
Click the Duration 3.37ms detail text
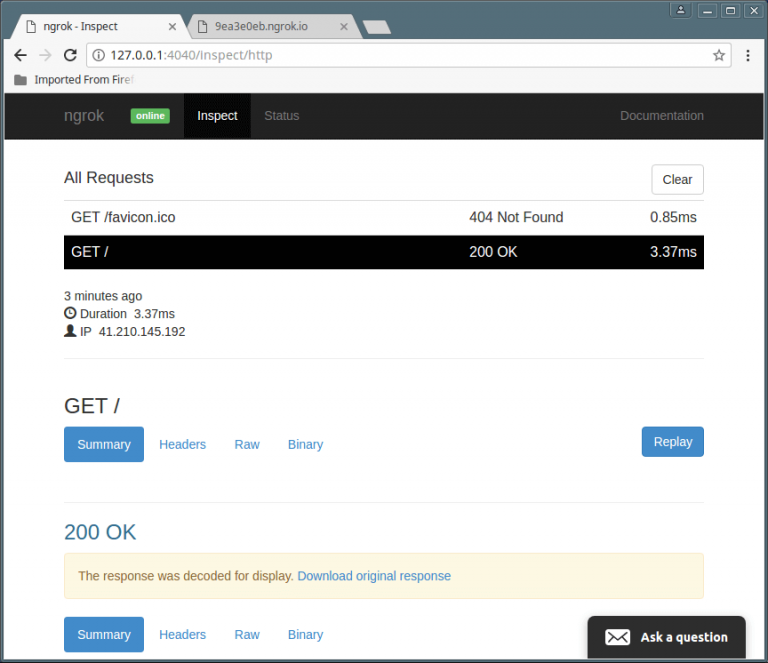127,314
